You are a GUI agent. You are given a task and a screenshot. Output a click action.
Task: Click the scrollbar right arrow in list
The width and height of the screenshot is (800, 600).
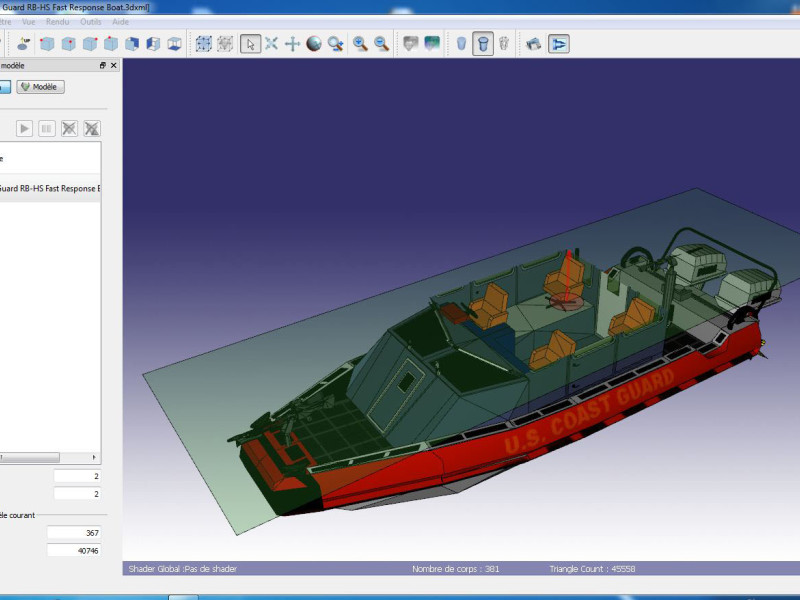(x=94, y=457)
